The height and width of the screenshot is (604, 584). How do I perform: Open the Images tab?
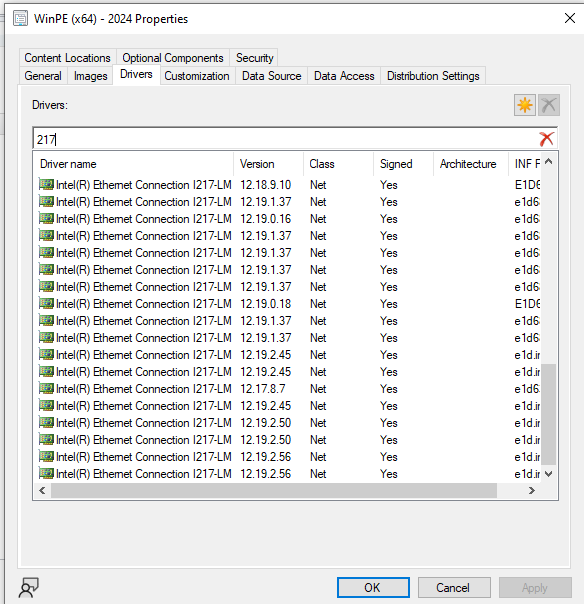coord(91,76)
